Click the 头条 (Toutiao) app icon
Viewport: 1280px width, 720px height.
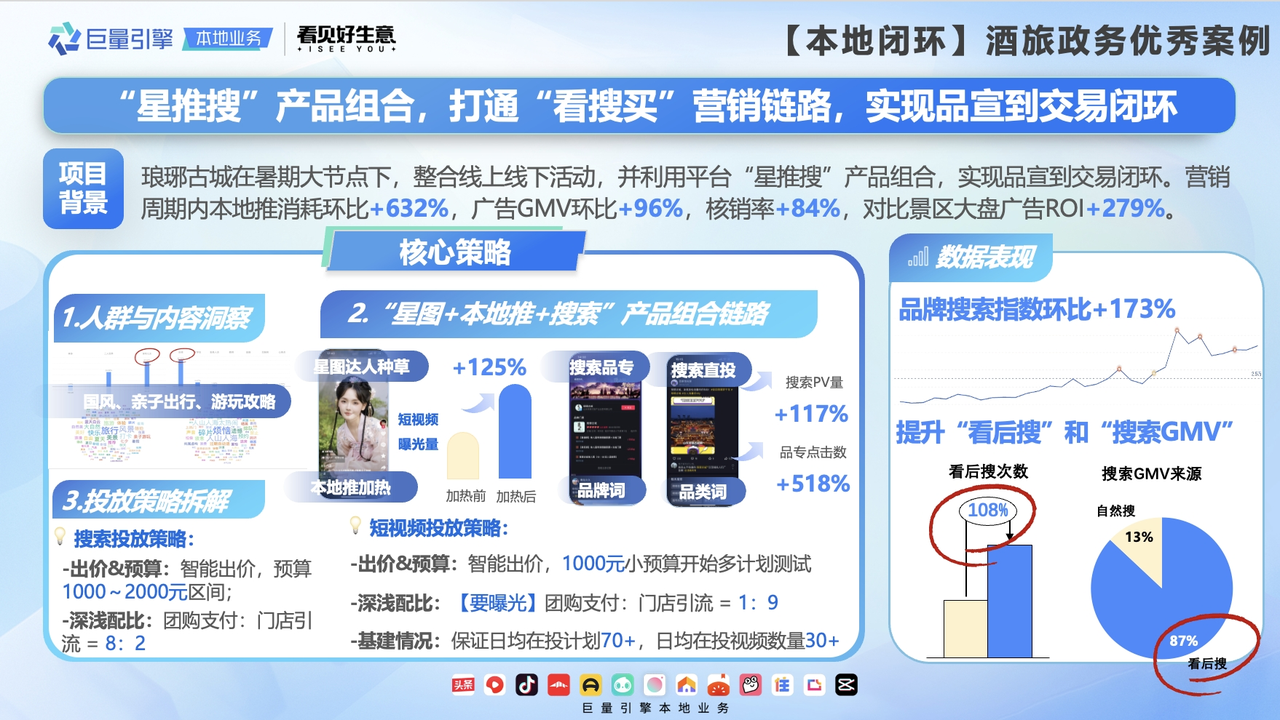(463, 685)
